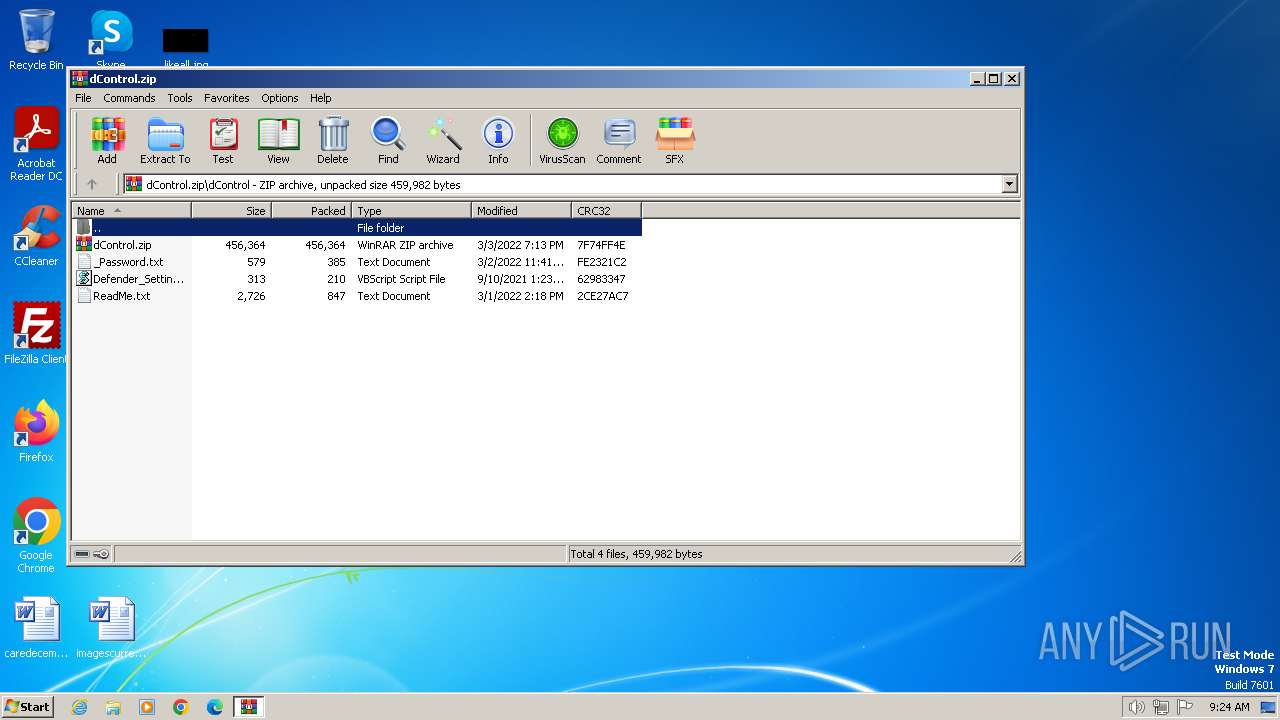Click 'VBScript Script File' type cell
Viewport: 1280px width, 720px height.
pyautogui.click(x=401, y=279)
